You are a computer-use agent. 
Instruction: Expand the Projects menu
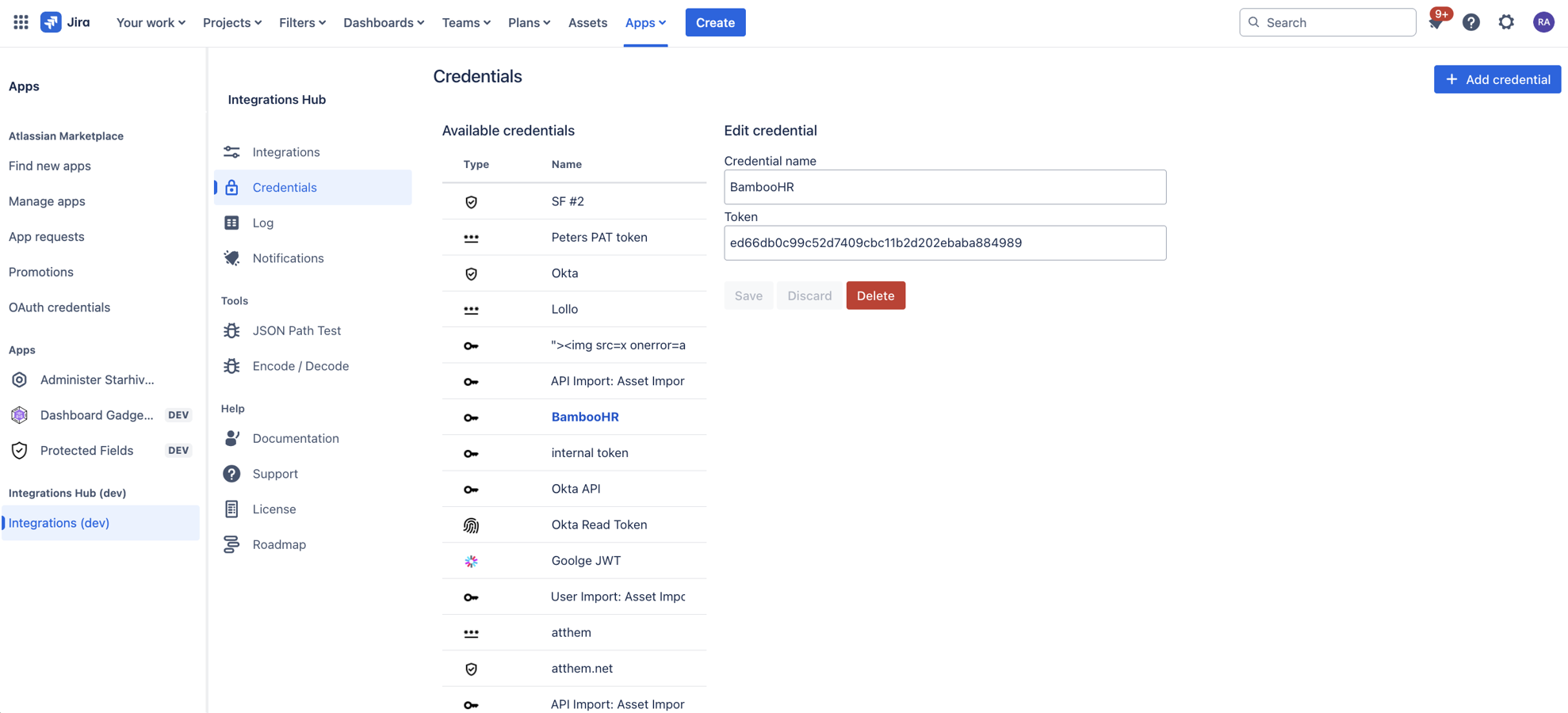pyautogui.click(x=231, y=22)
